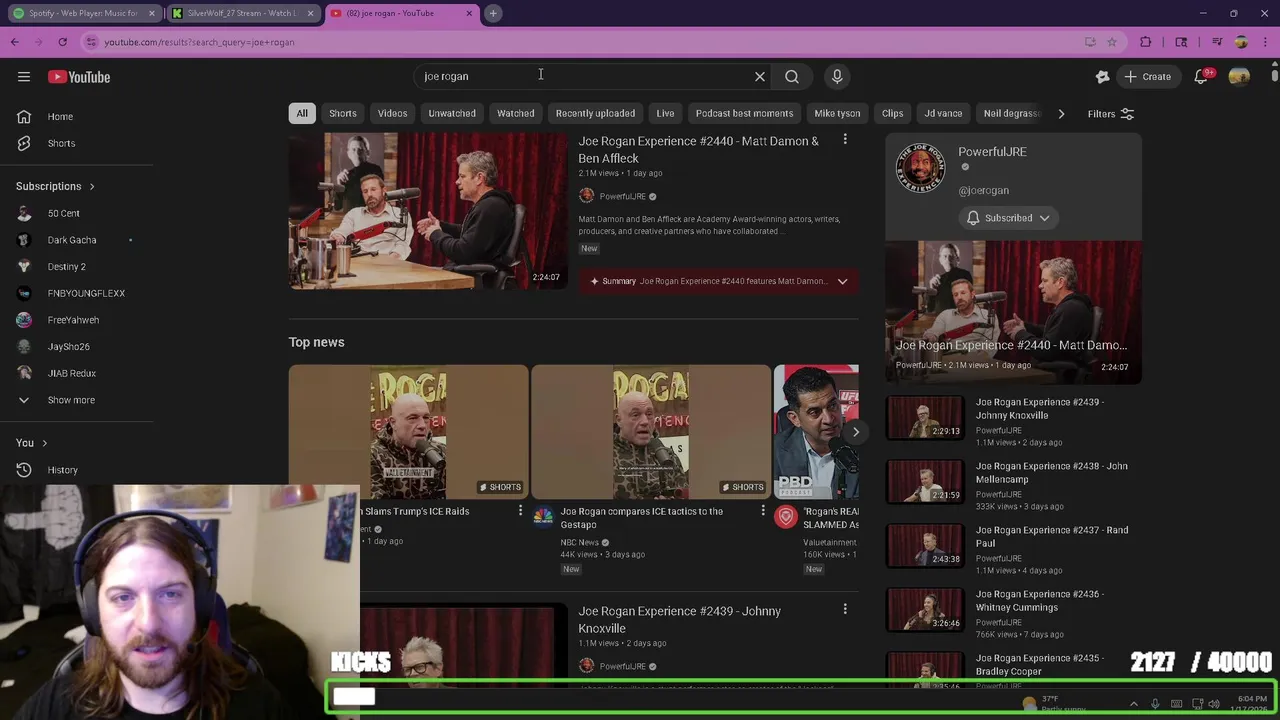1280x720 pixels.
Task: Open more options for NBC News short
Action: [x=763, y=511]
